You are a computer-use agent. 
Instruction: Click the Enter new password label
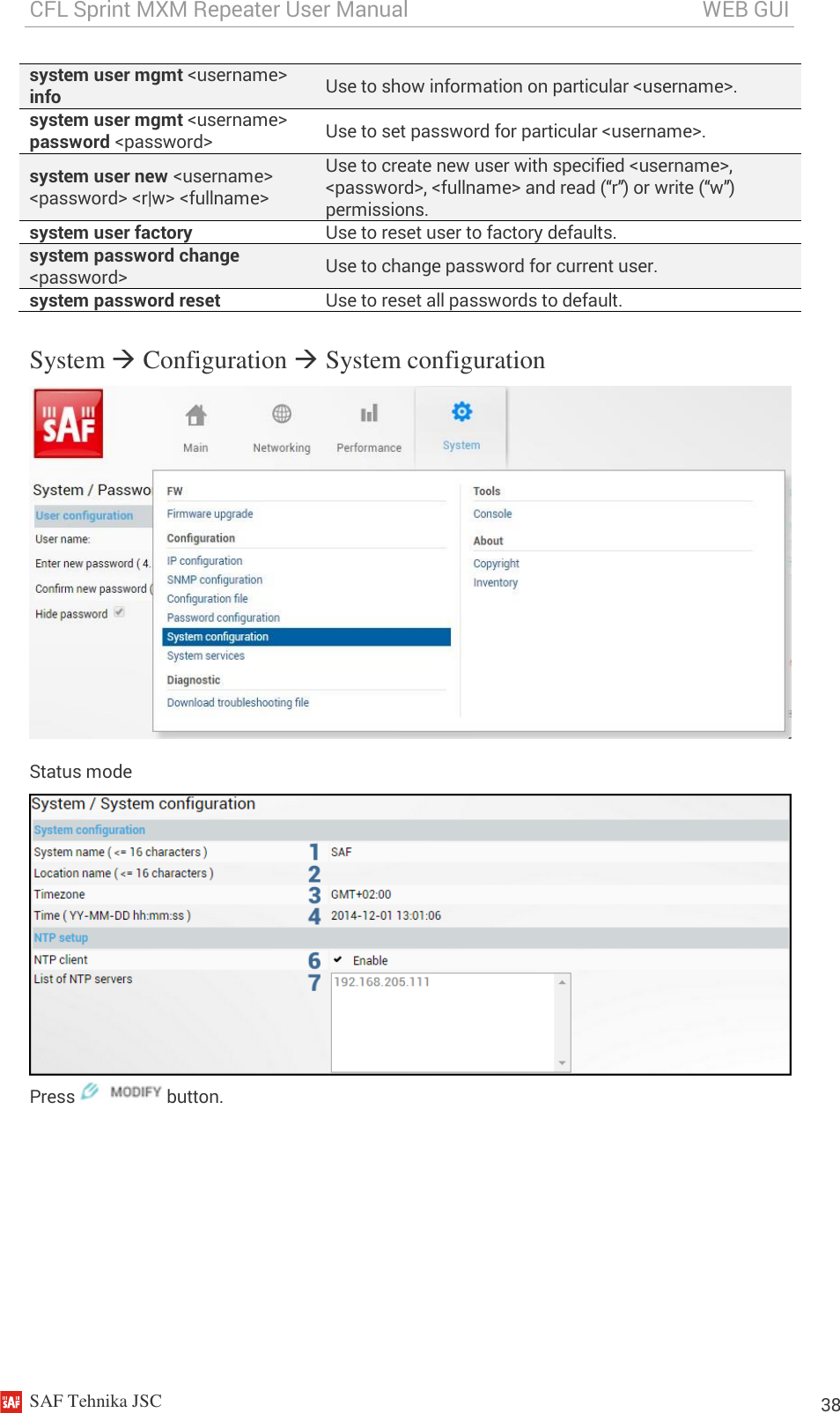click(92, 564)
